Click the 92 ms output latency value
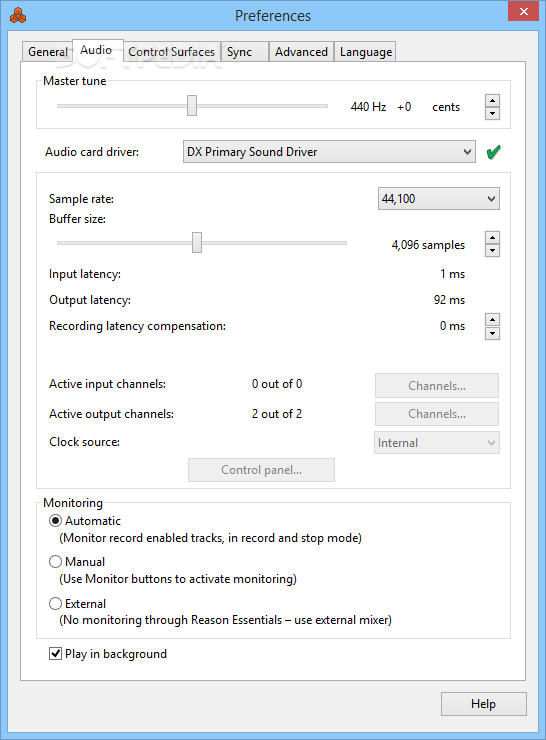Image resolution: width=546 pixels, height=740 pixels. tap(449, 300)
